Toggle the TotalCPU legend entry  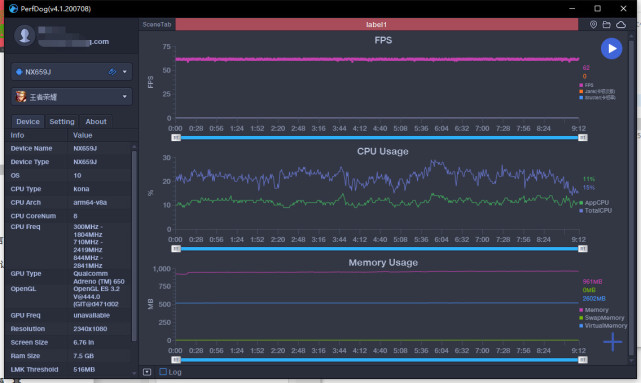pyautogui.click(x=596, y=211)
